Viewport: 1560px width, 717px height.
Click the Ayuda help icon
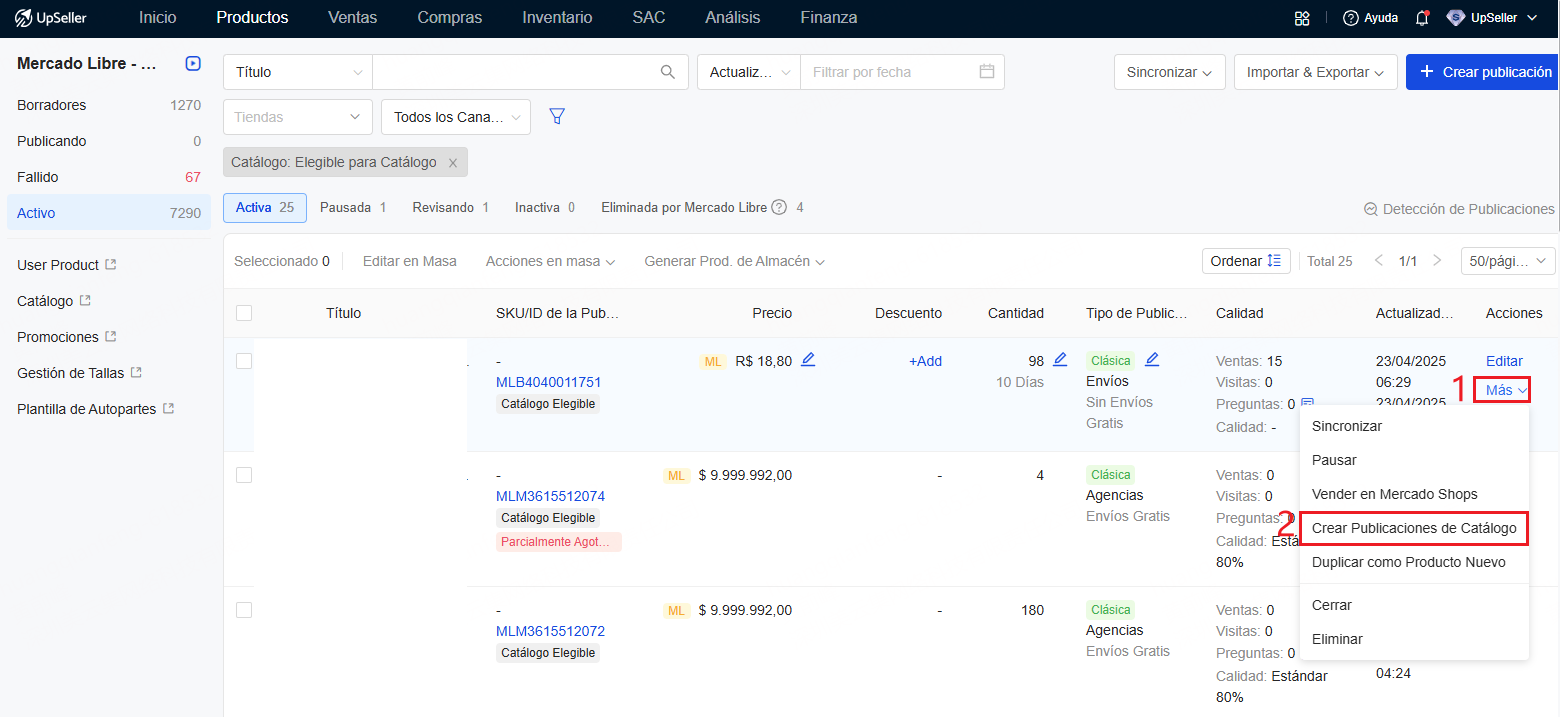click(1351, 18)
